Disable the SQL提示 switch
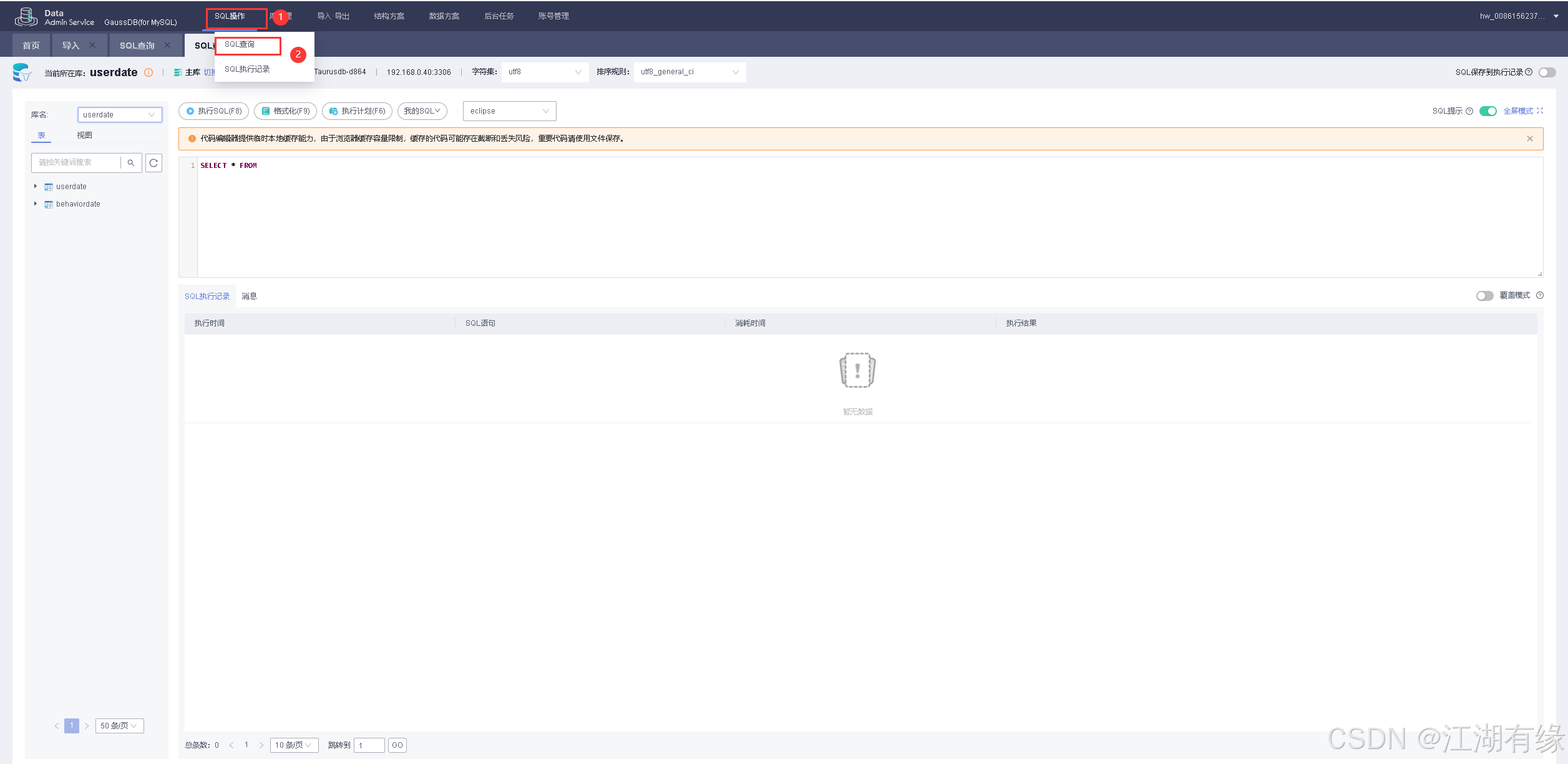1568x764 pixels. [1488, 111]
